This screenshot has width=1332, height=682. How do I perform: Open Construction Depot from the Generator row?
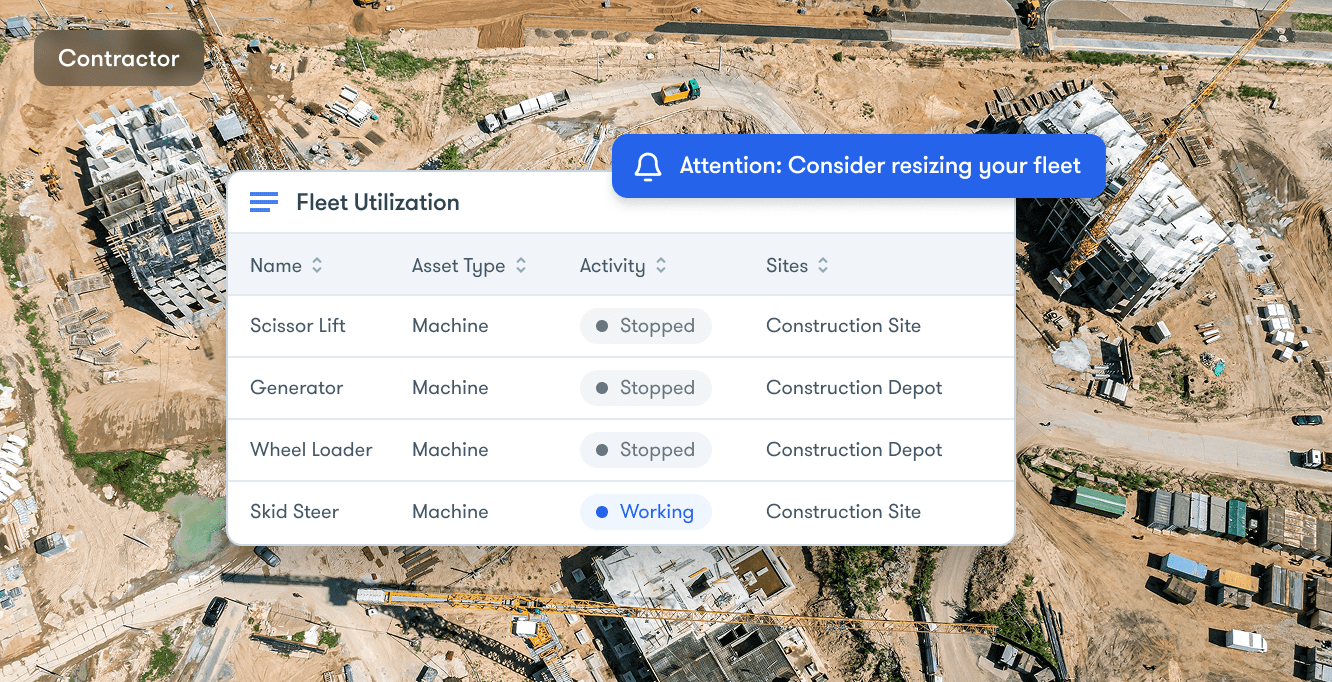[x=854, y=387]
